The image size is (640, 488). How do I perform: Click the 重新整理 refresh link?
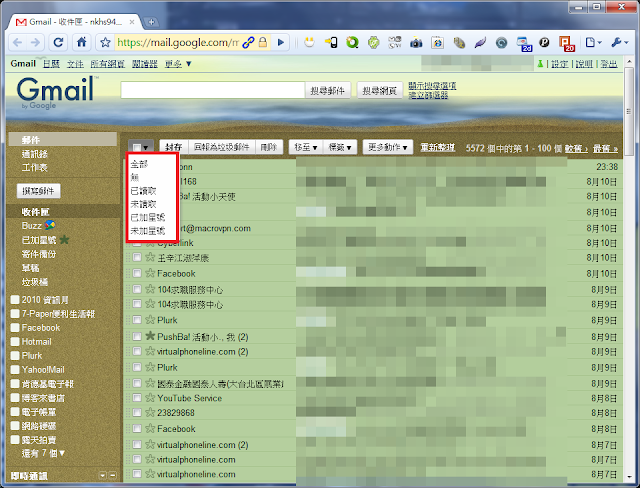[x=438, y=147]
